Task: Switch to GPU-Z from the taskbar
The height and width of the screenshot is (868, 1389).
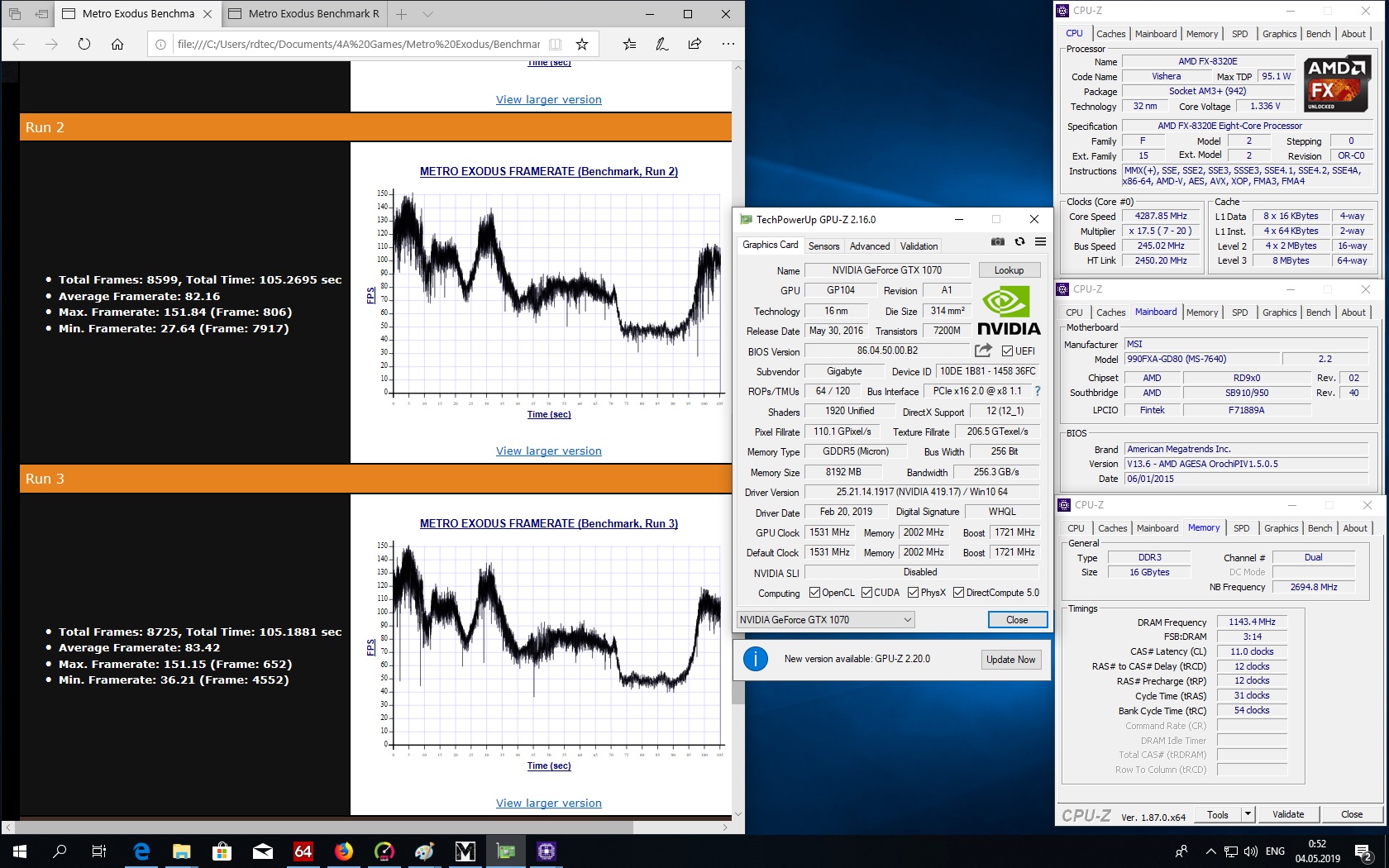Action: (x=506, y=851)
